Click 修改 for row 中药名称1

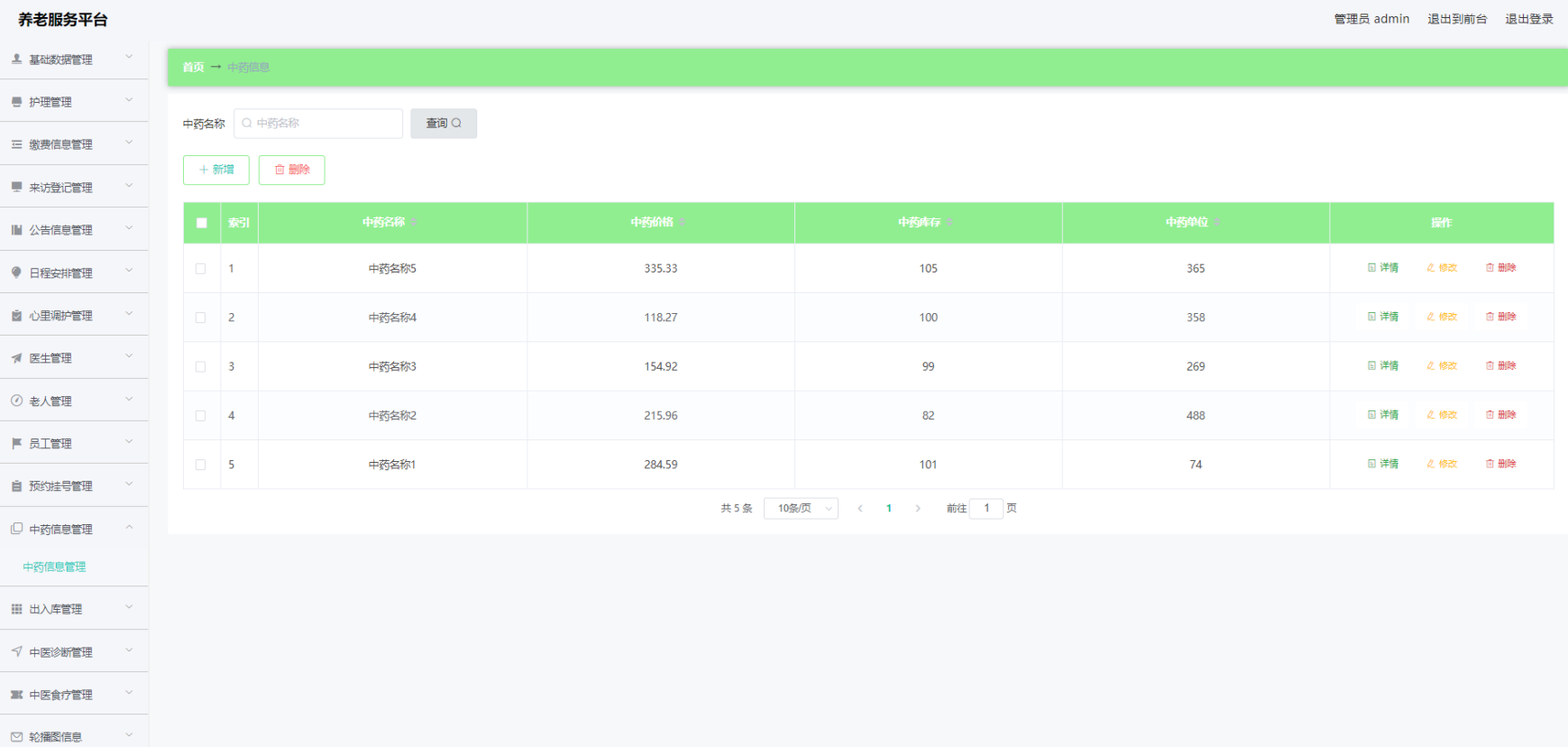[1442, 464]
